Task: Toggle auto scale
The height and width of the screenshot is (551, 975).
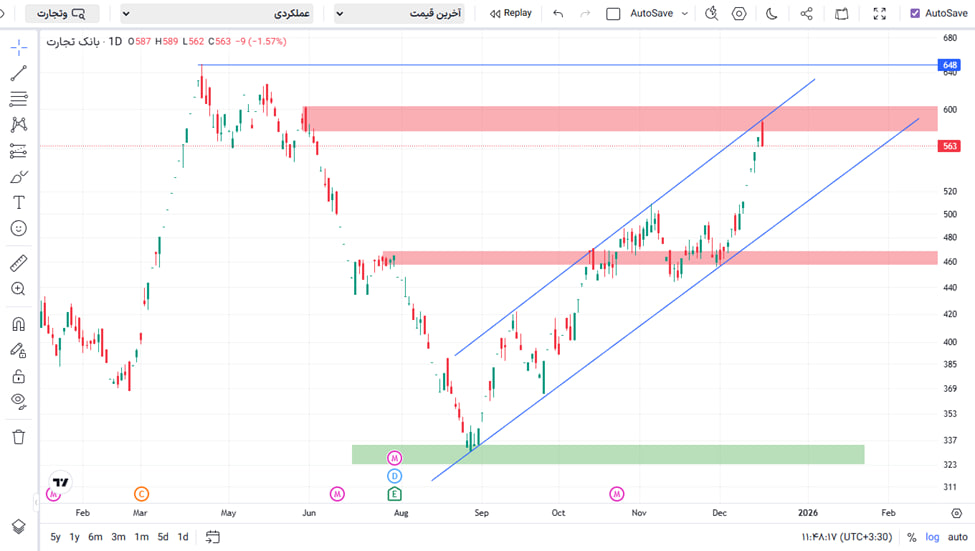Action: coord(958,537)
